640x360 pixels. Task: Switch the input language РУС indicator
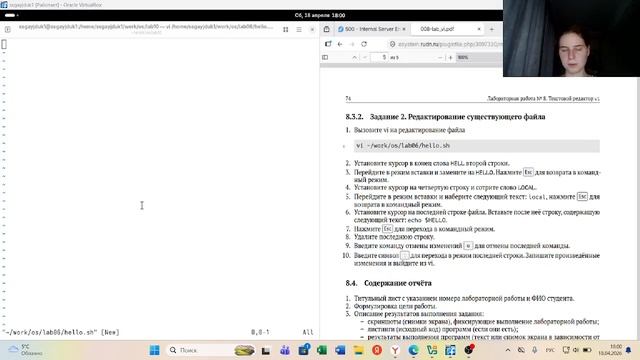550,350
